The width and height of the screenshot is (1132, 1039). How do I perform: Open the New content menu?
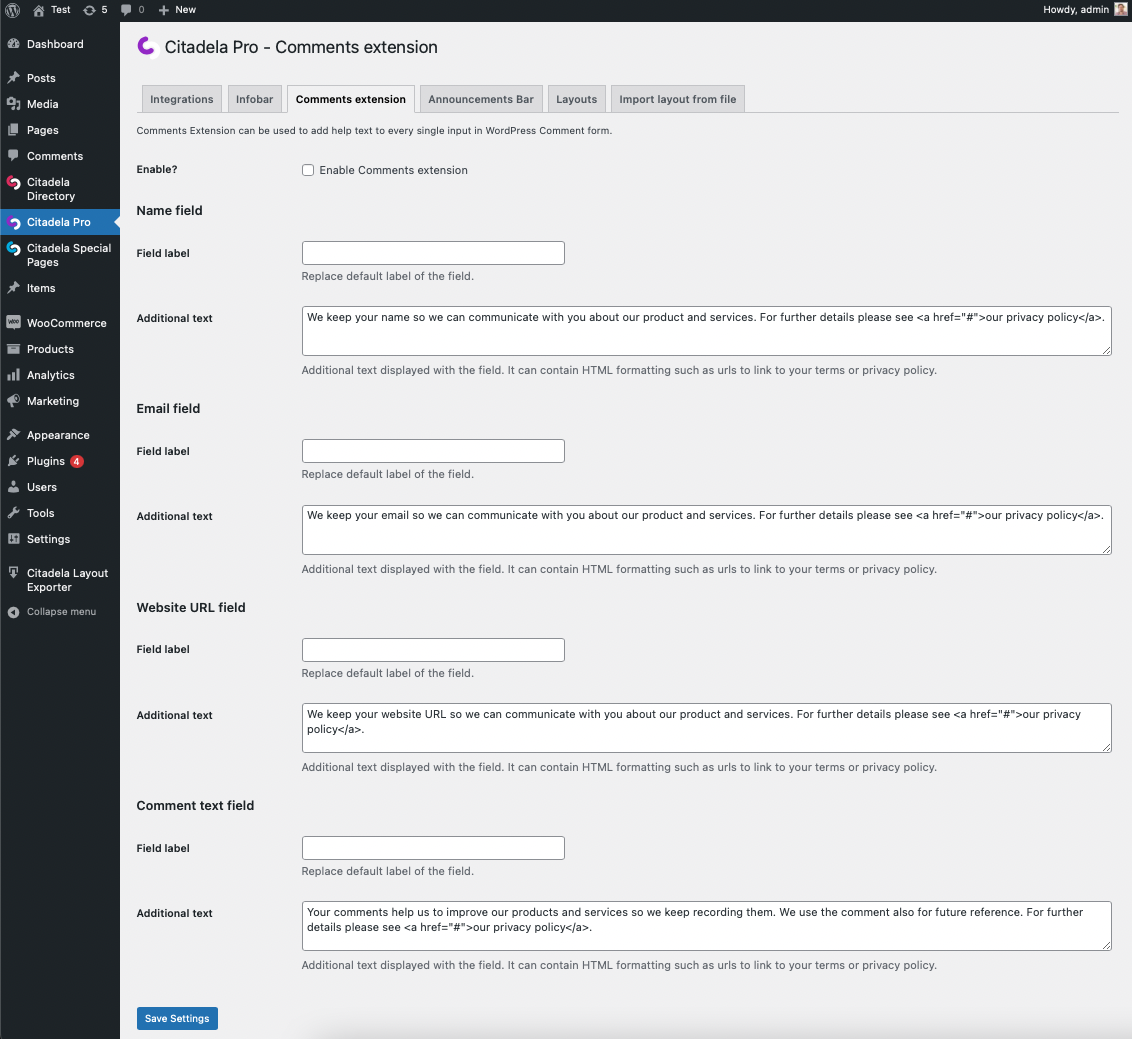177,10
